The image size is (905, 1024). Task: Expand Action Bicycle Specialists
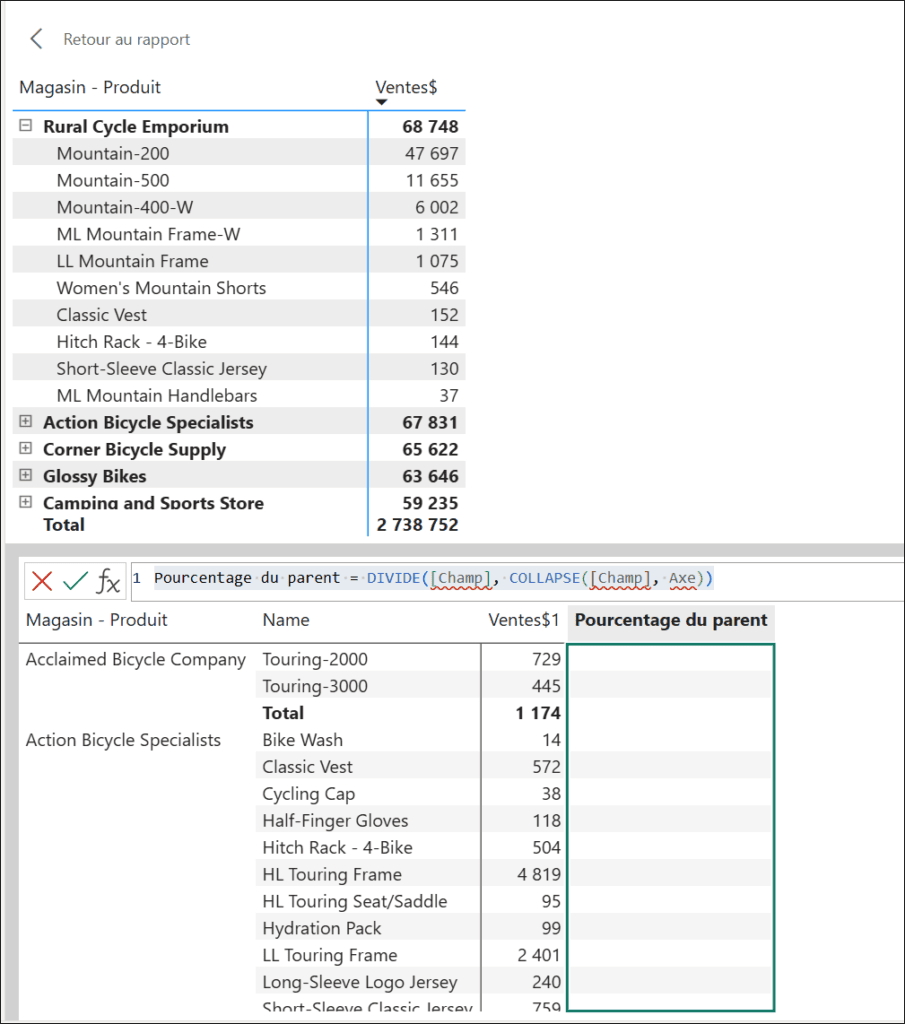point(25,421)
